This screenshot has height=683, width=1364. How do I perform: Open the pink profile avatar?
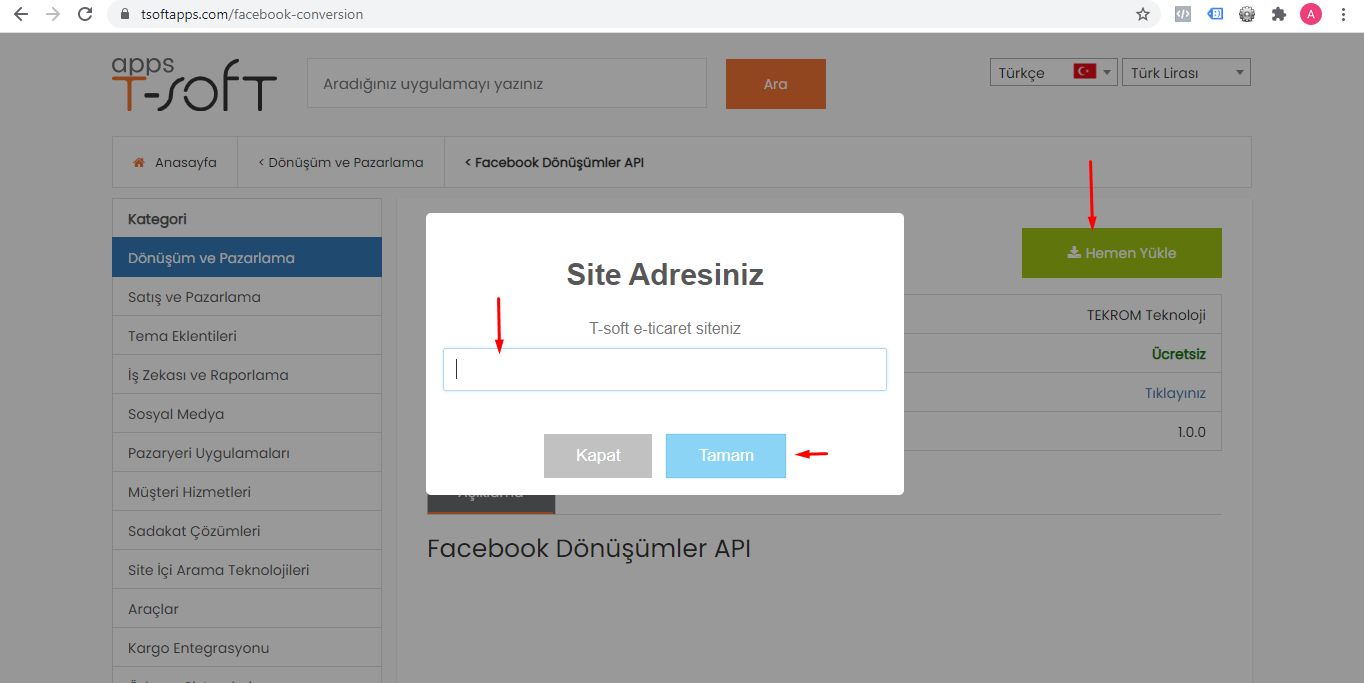pyautogui.click(x=1310, y=15)
